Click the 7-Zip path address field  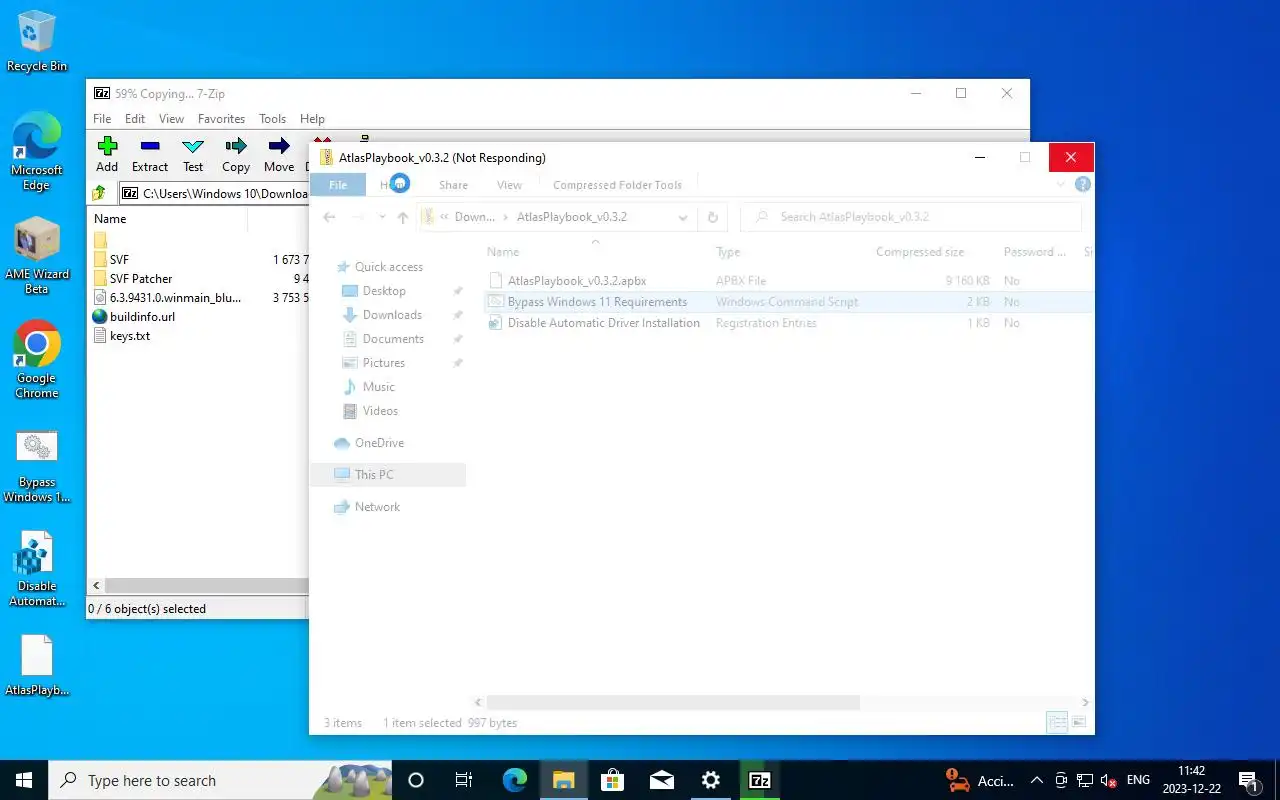214,193
